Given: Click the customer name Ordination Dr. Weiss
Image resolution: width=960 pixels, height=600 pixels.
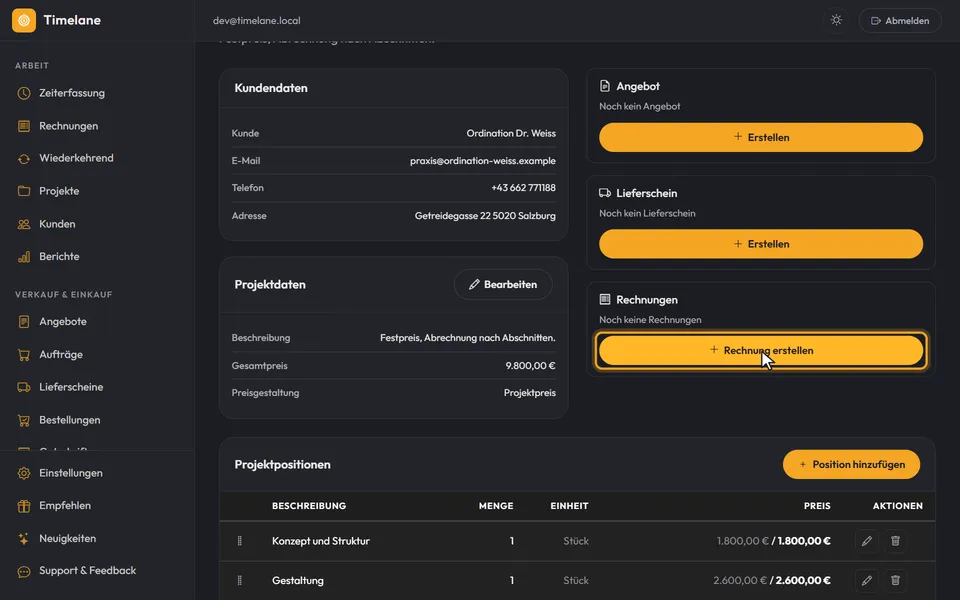Looking at the screenshot, I should point(511,133).
